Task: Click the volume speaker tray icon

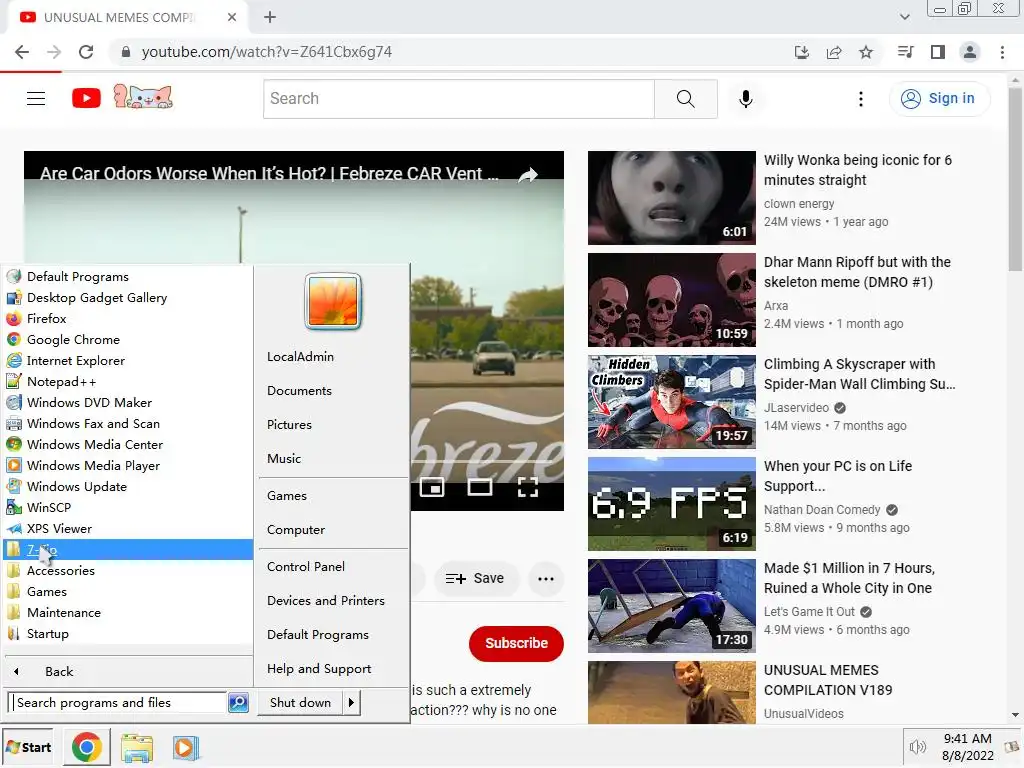Action: pos(918,747)
